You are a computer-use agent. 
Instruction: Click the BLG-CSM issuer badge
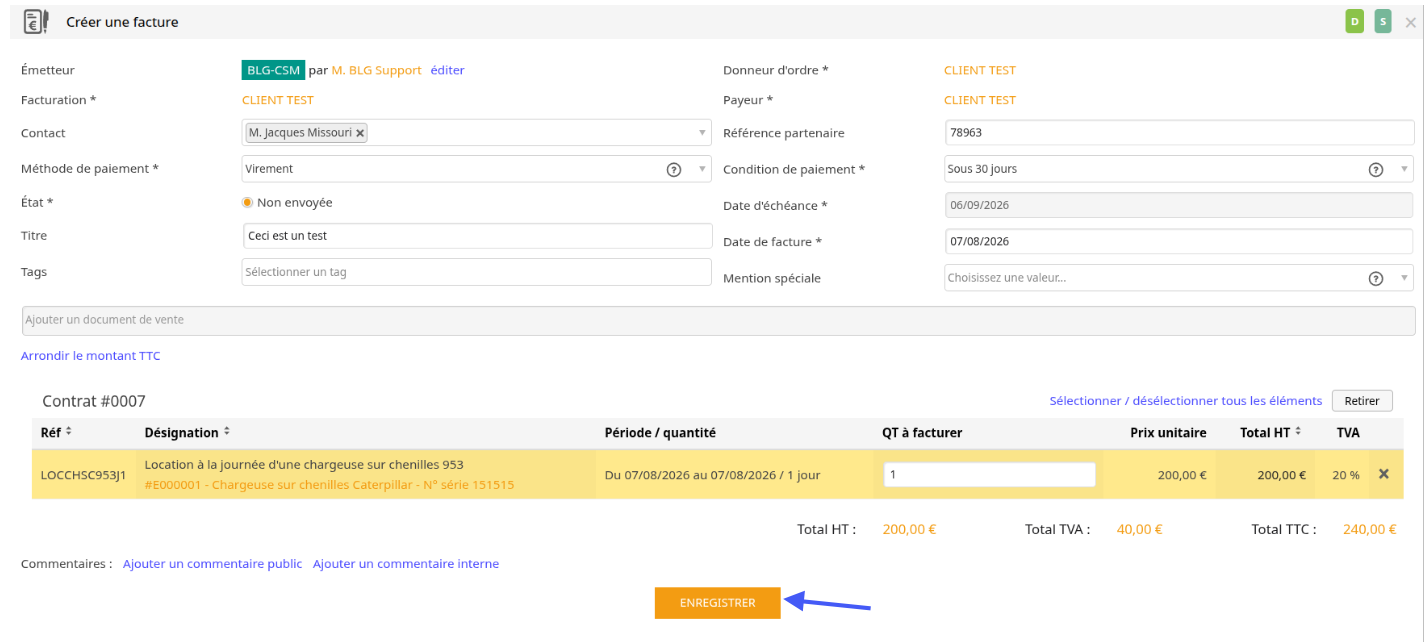273,70
